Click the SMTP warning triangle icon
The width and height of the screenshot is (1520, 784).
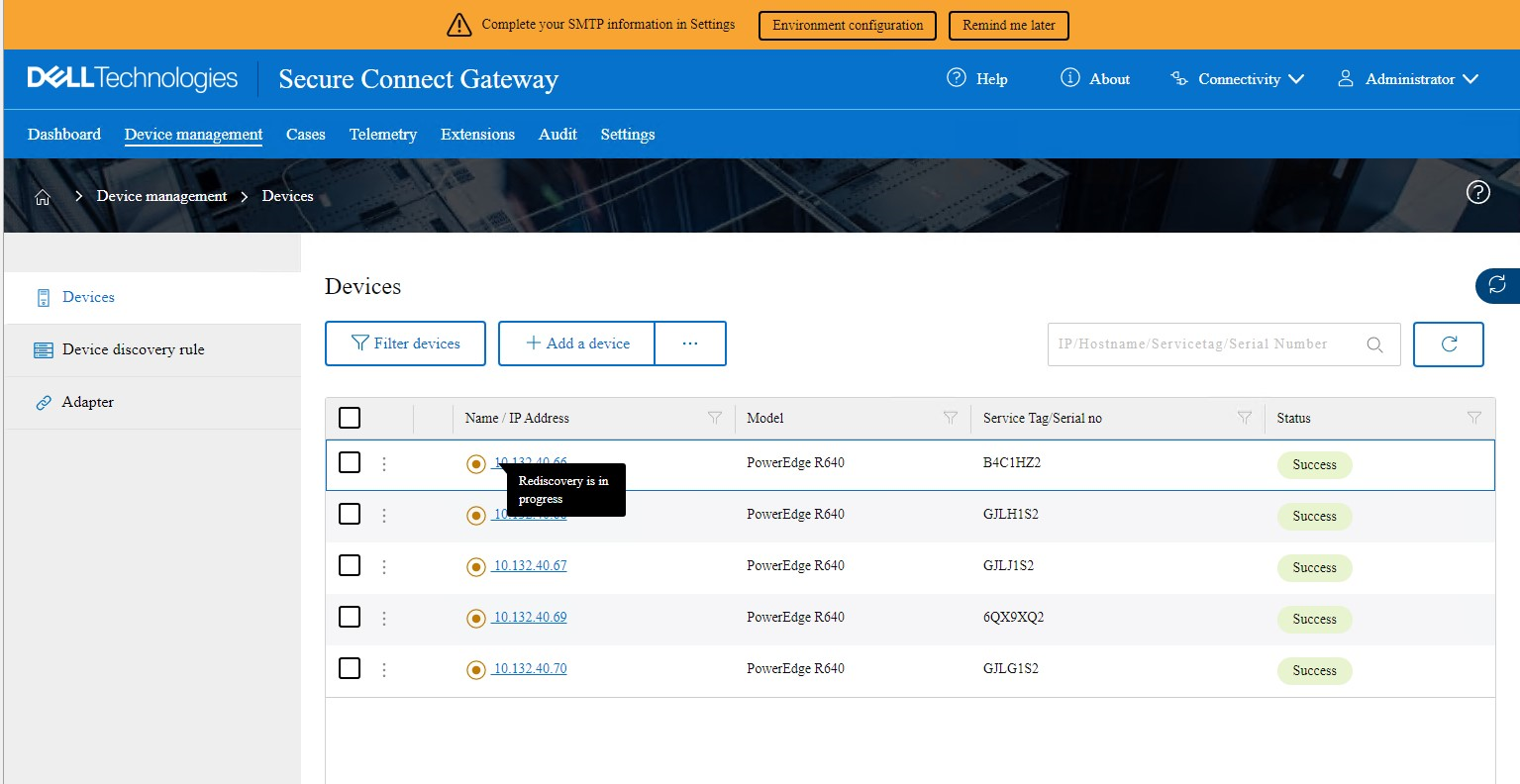click(x=459, y=25)
